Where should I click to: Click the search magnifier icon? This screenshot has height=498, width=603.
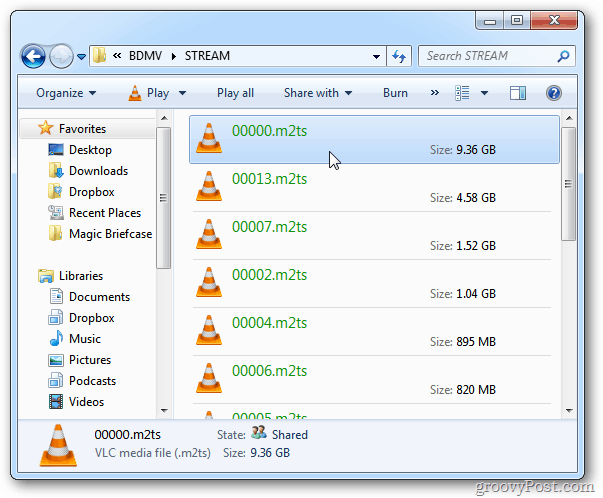click(563, 56)
